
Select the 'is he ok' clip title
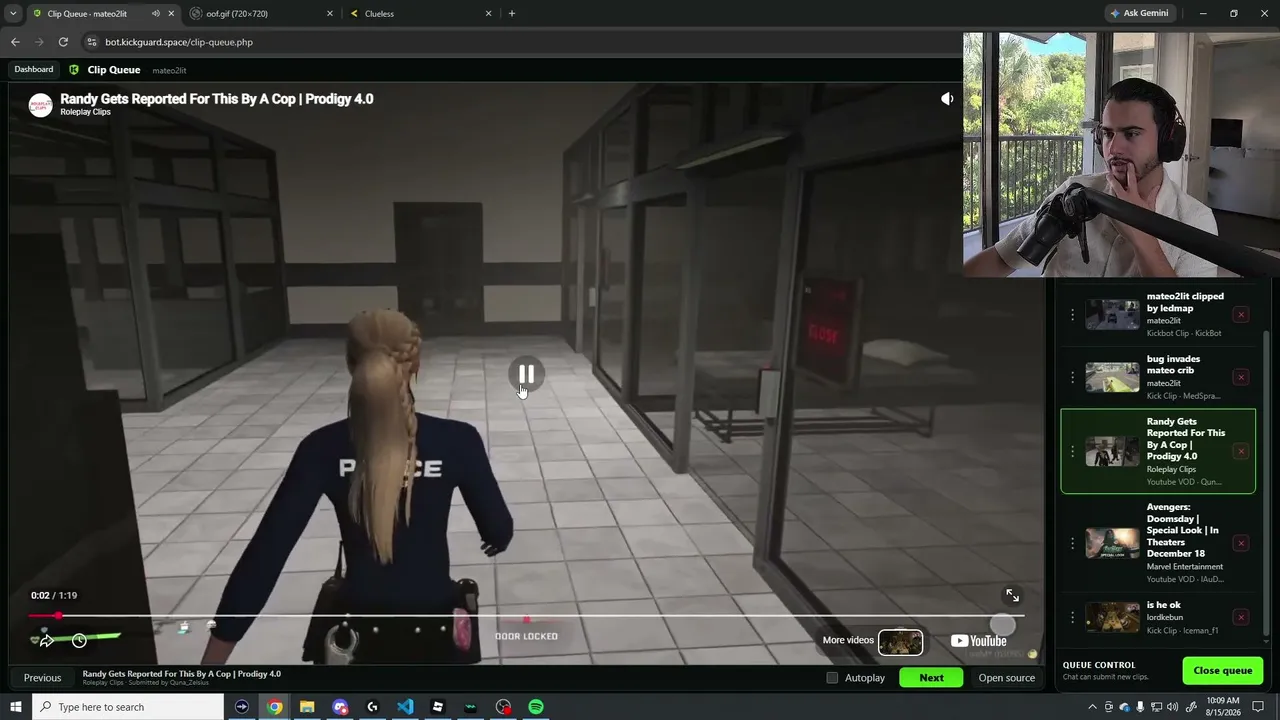1166,605
